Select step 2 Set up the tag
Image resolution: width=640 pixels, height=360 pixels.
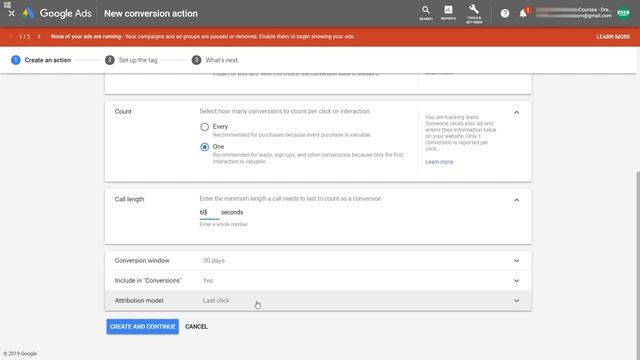(x=131, y=60)
